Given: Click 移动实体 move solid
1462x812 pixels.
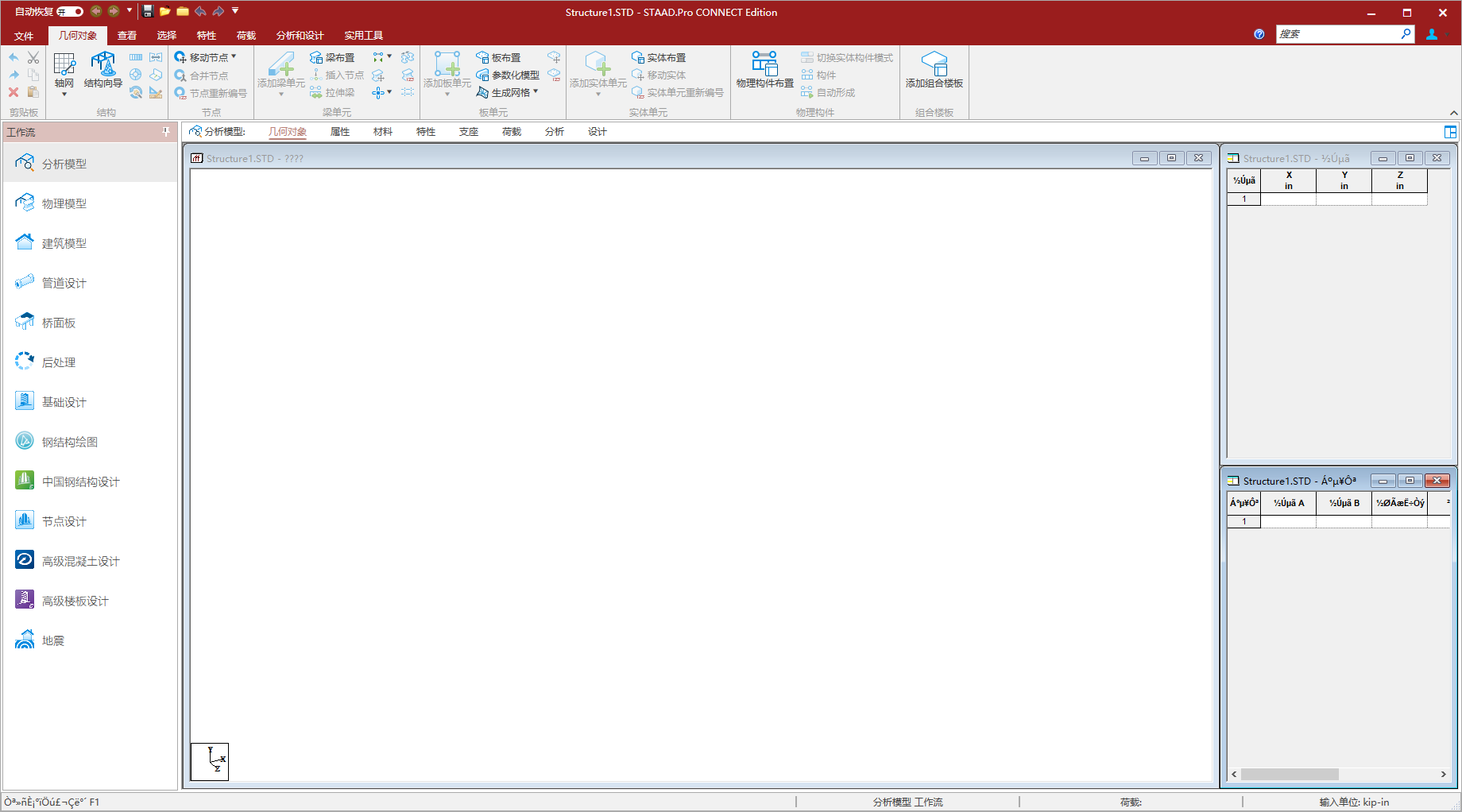Looking at the screenshot, I should 659,75.
